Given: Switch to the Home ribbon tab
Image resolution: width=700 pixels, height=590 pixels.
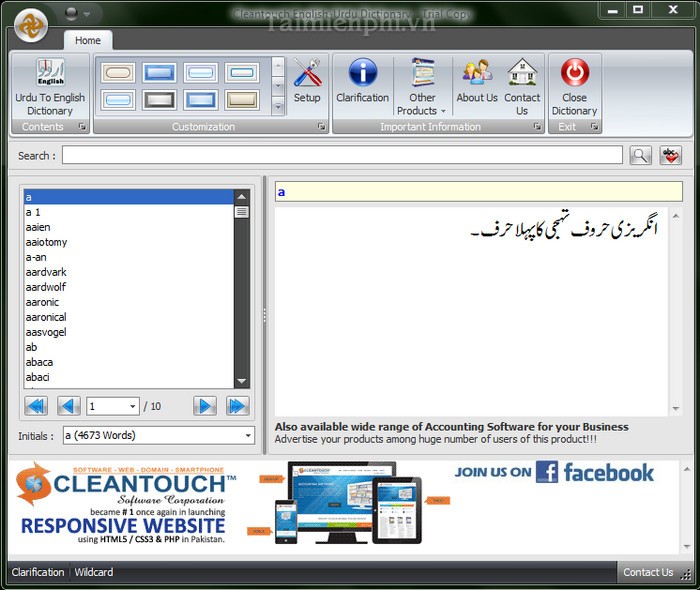Looking at the screenshot, I should pos(88,41).
